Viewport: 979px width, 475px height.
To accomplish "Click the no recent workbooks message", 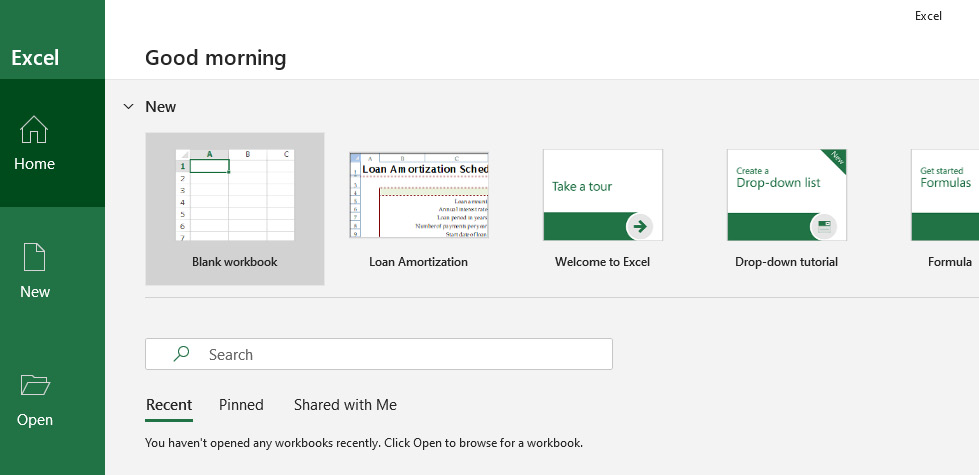I will (364, 443).
